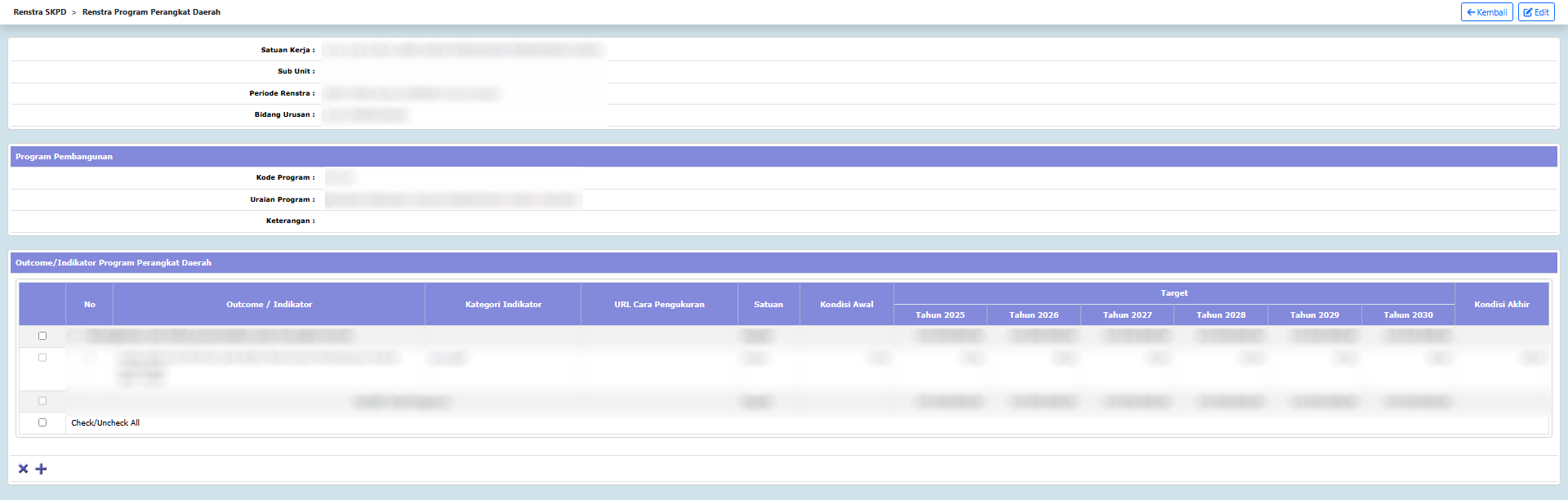
Task: Go to Renstra SKPD breadcrumb
Action: [x=40, y=12]
